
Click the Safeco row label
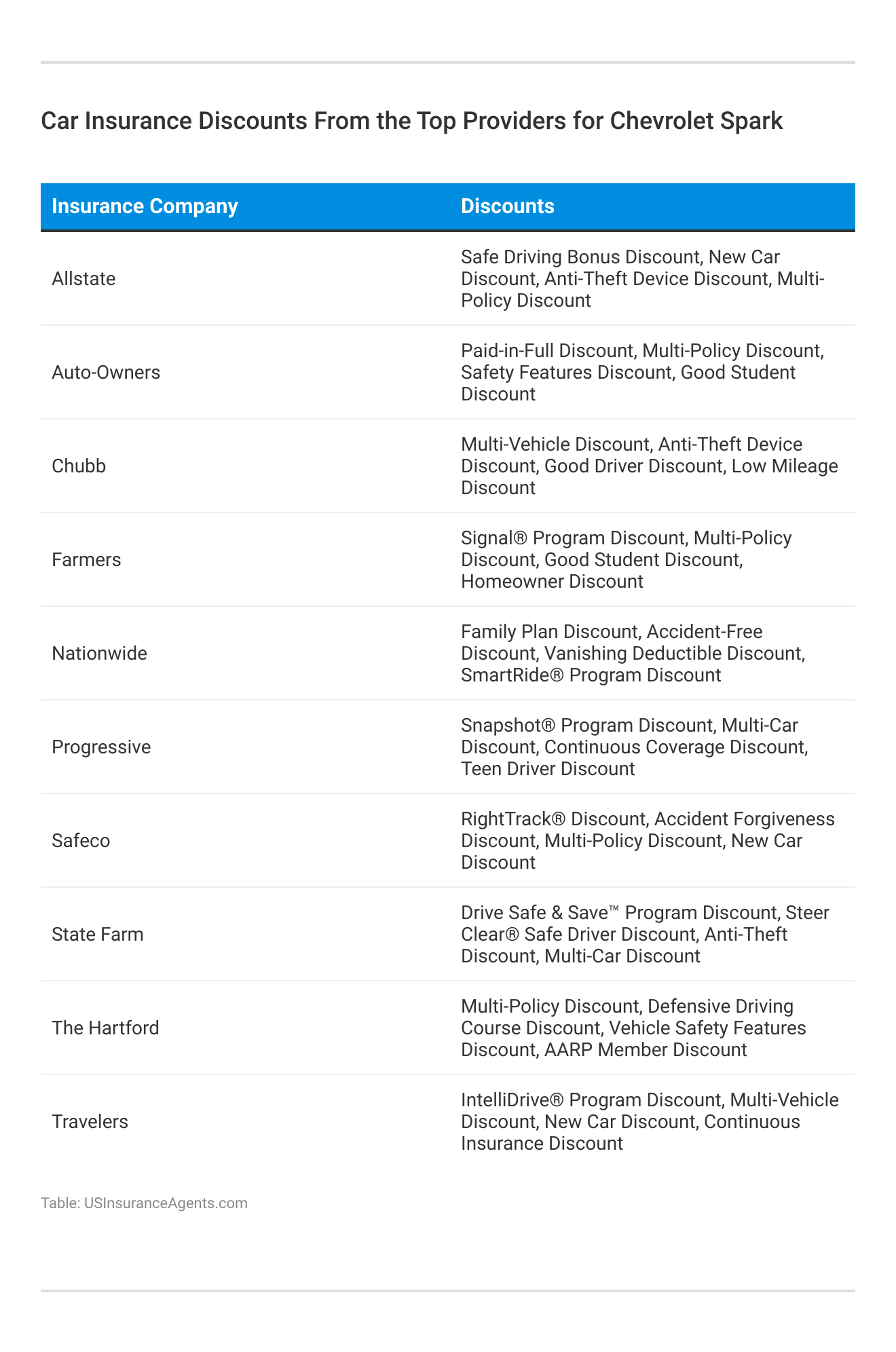tap(81, 841)
